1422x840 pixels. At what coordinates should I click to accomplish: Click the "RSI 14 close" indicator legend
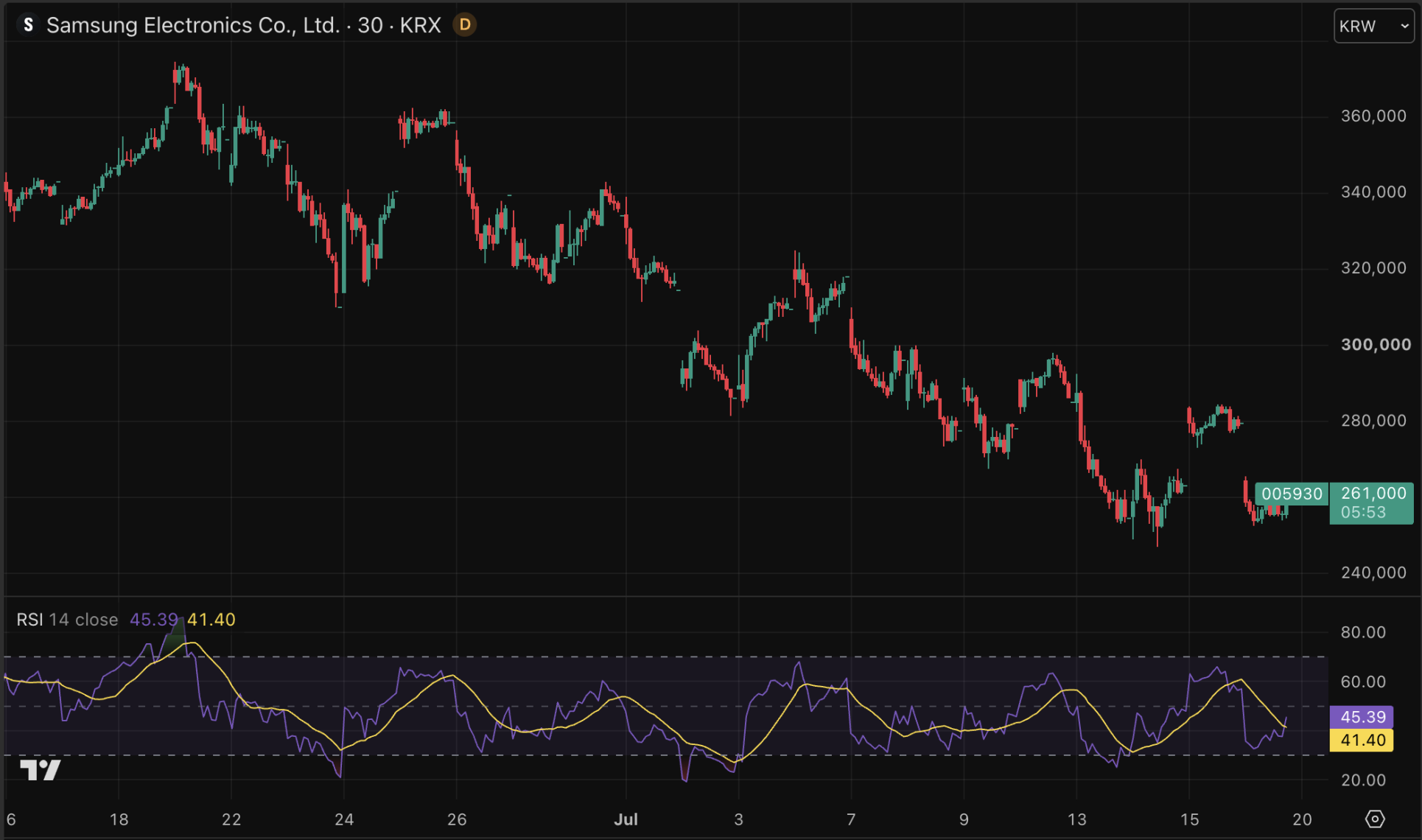click(67, 620)
